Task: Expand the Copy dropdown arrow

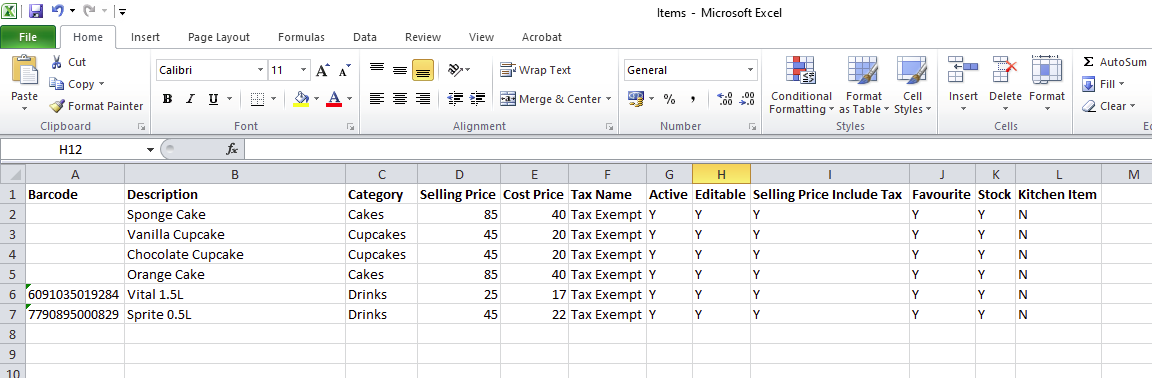Action: click(101, 85)
